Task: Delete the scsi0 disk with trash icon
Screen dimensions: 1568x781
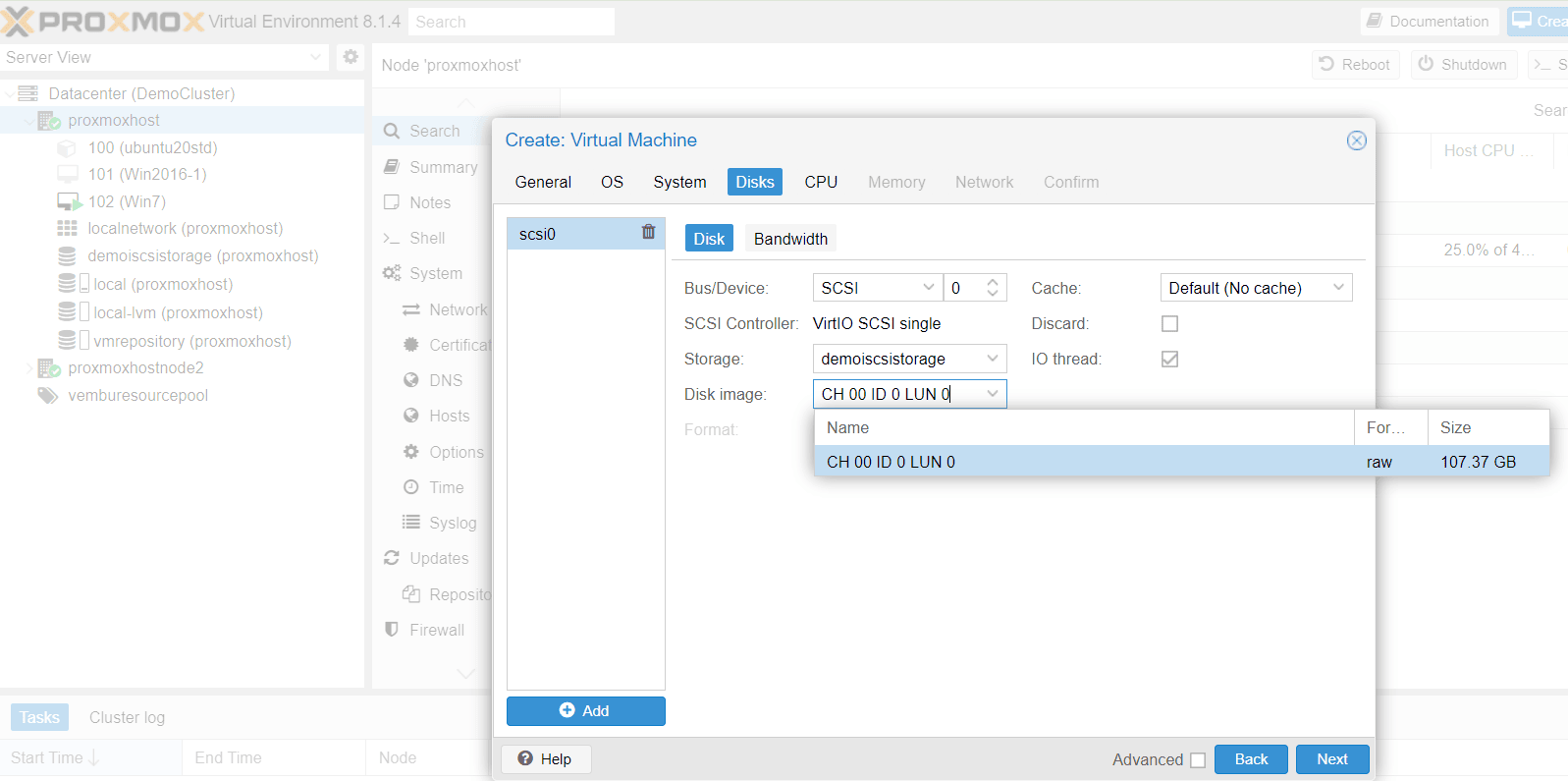Action: tap(648, 233)
